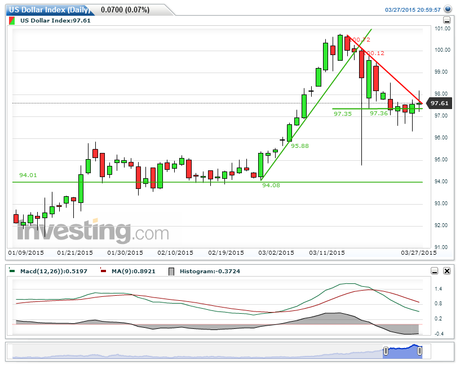Click the globe icon next to the timestamp
This screenshot has height=366, width=460.
point(448,9)
